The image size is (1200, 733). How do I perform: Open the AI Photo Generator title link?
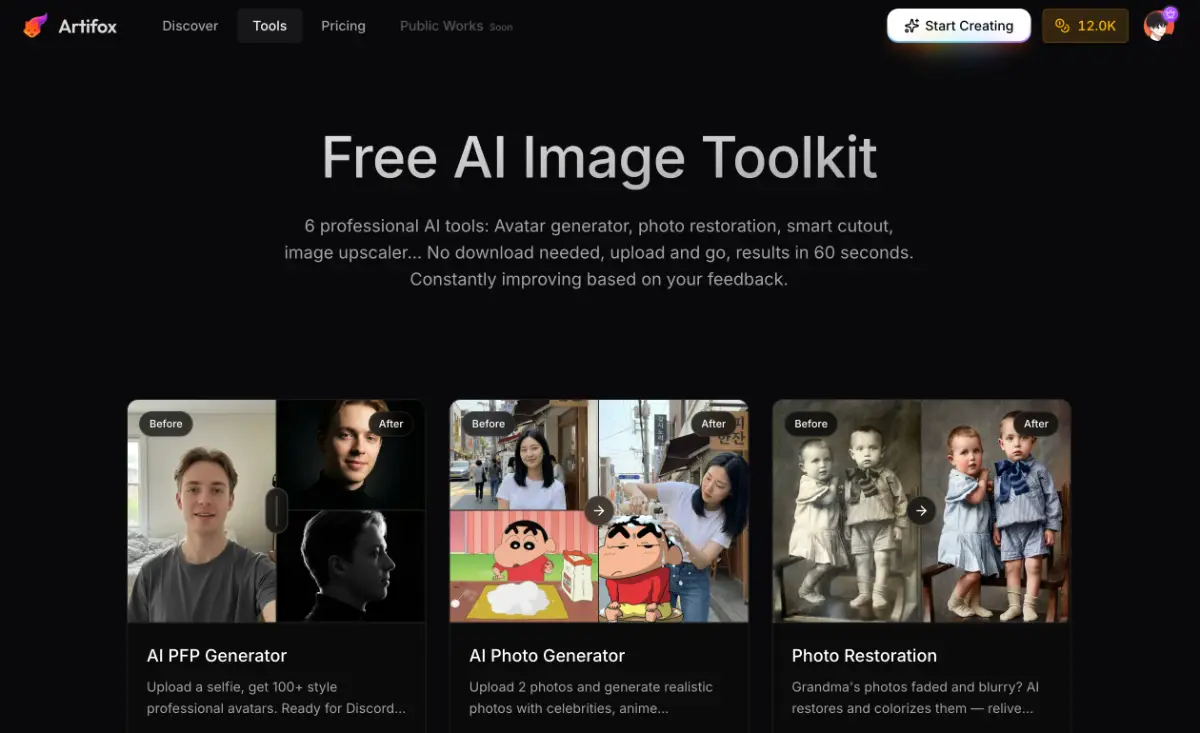click(x=547, y=656)
